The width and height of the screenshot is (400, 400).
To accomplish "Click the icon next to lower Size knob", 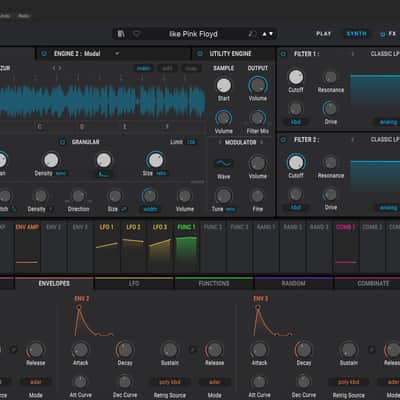I will [124, 209].
